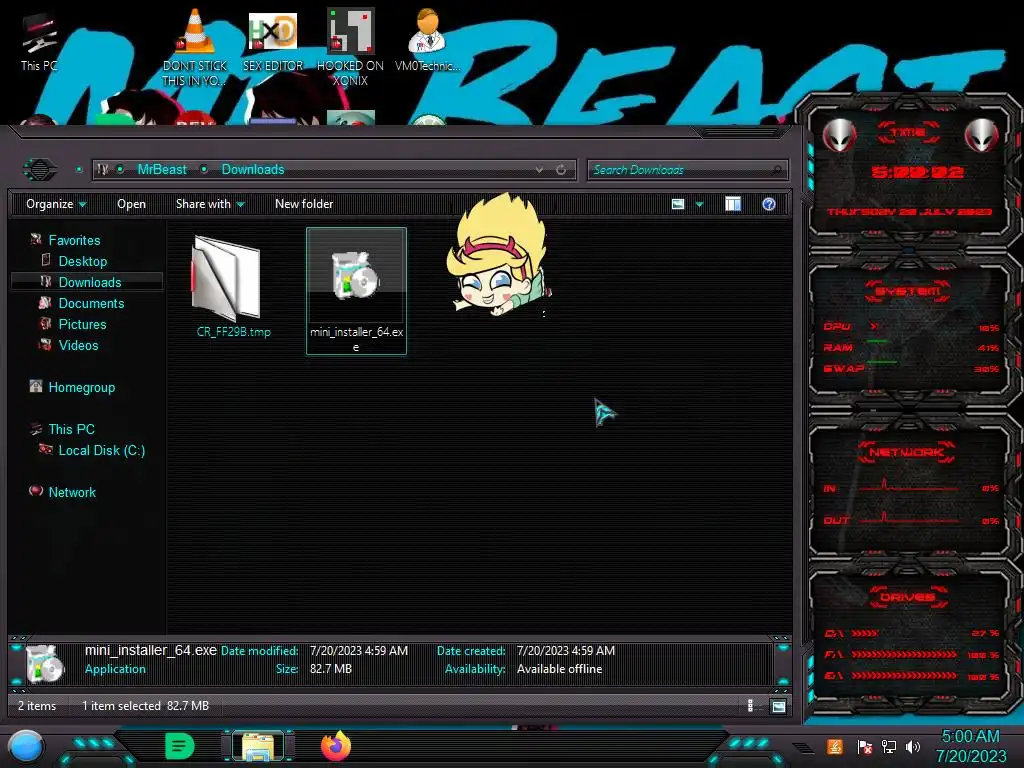Click the mini_installer icon in details pane
1024x768 pixels.
[44, 663]
